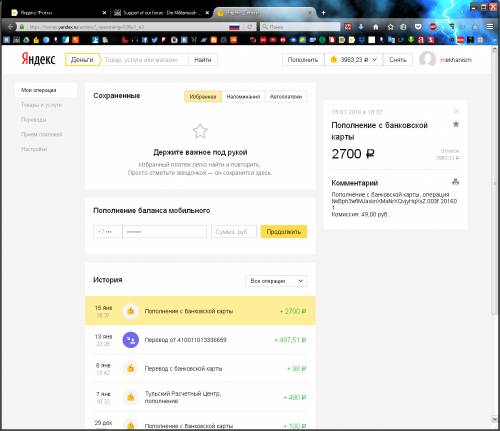Click the wallet icon of the 15 янв top-up row
The width and height of the screenshot is (500, 431).
click(131, 311)
